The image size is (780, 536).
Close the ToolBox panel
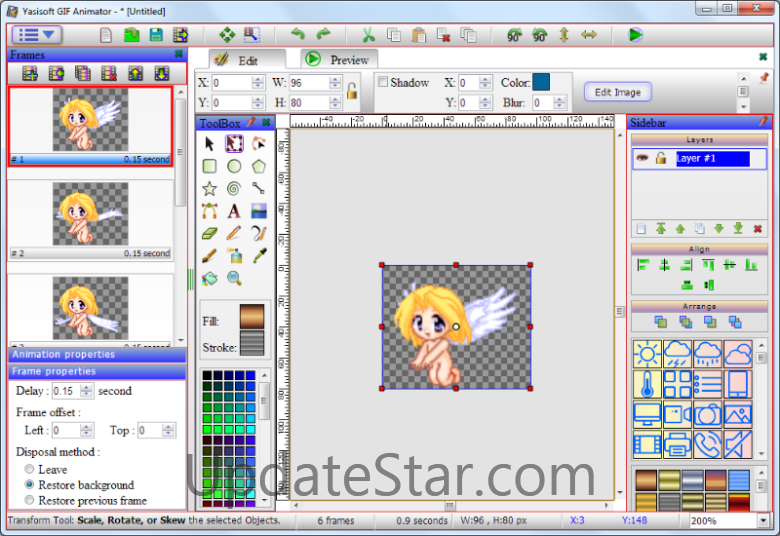pos(266,122)
